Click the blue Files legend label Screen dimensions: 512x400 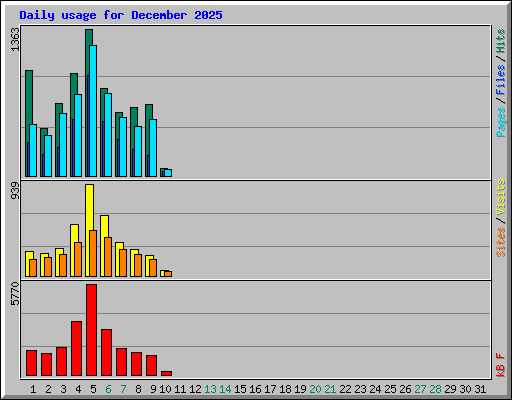[x=500, y=80]
